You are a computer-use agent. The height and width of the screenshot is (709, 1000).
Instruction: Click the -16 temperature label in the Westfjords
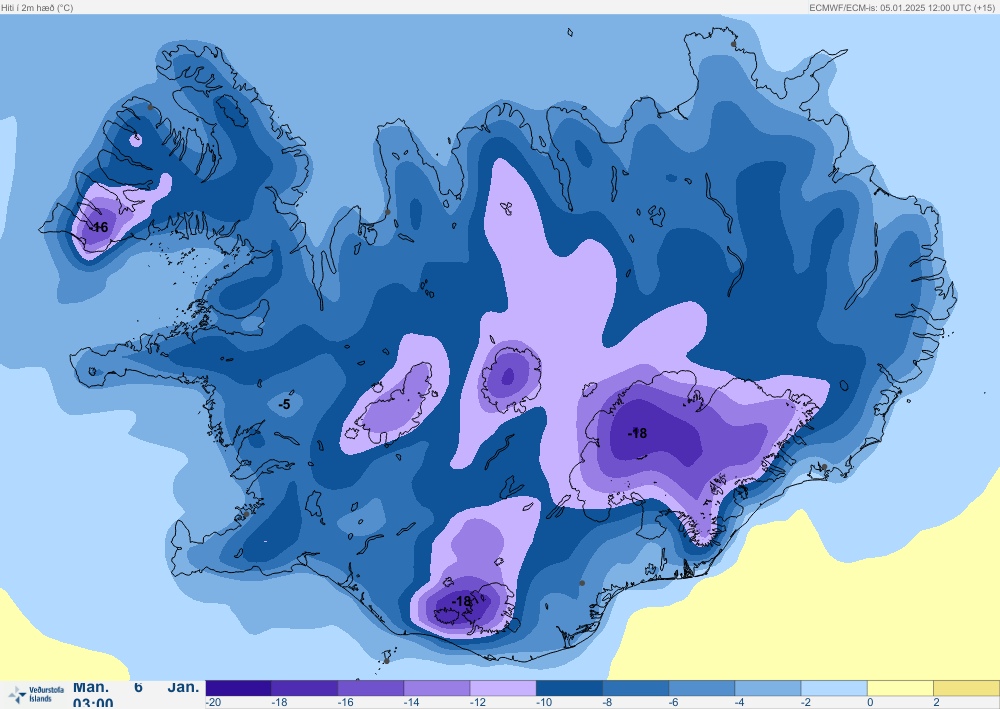click(x=99, y=227)
